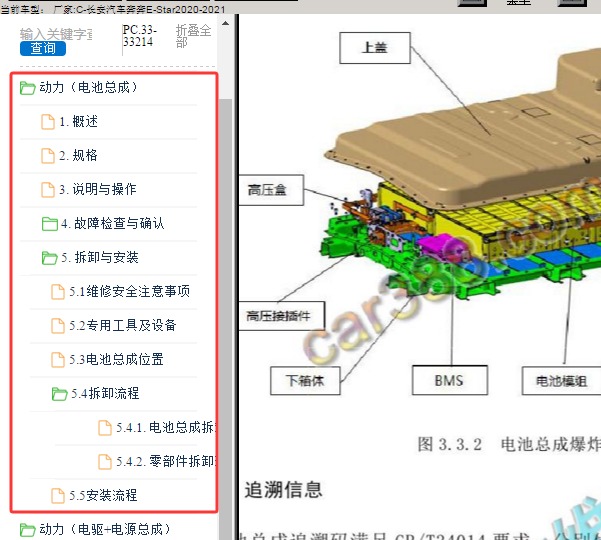Open 5.4.1. 电池总成拆 entry
This screenshot has height=540, width=601.
pos(166,427)
